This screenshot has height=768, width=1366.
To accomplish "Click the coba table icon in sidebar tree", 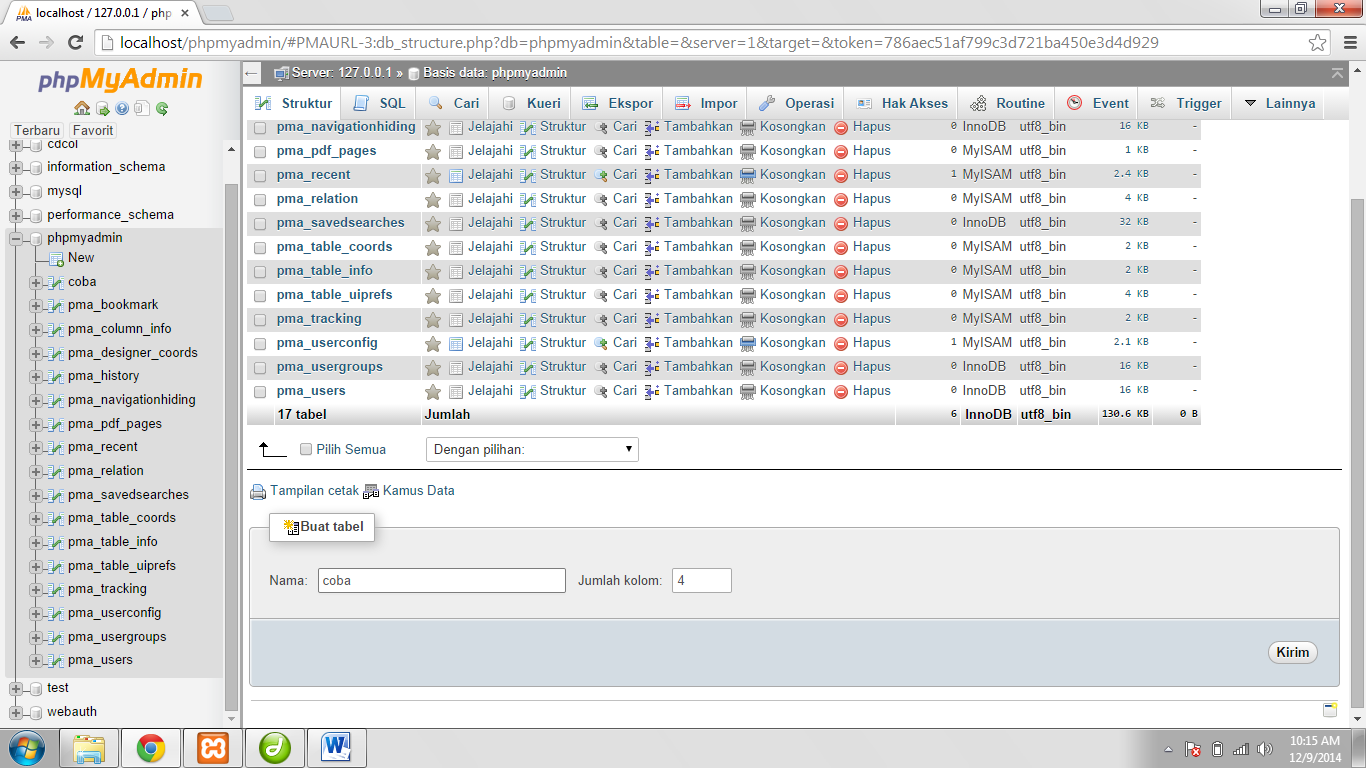I will pyautogui.click(x=56, y=282).
